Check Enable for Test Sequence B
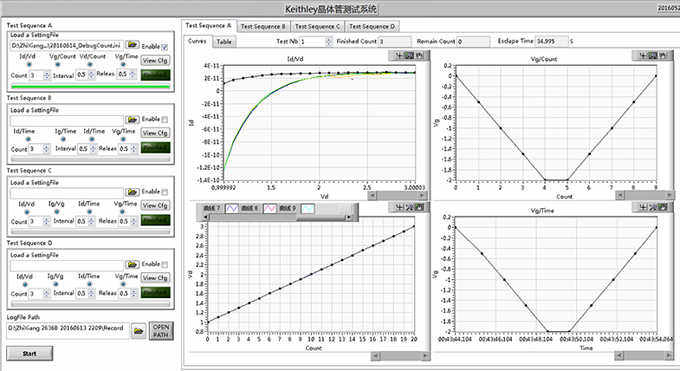The height and width of the screenshot is (371, 680). (x=165, y=119)
